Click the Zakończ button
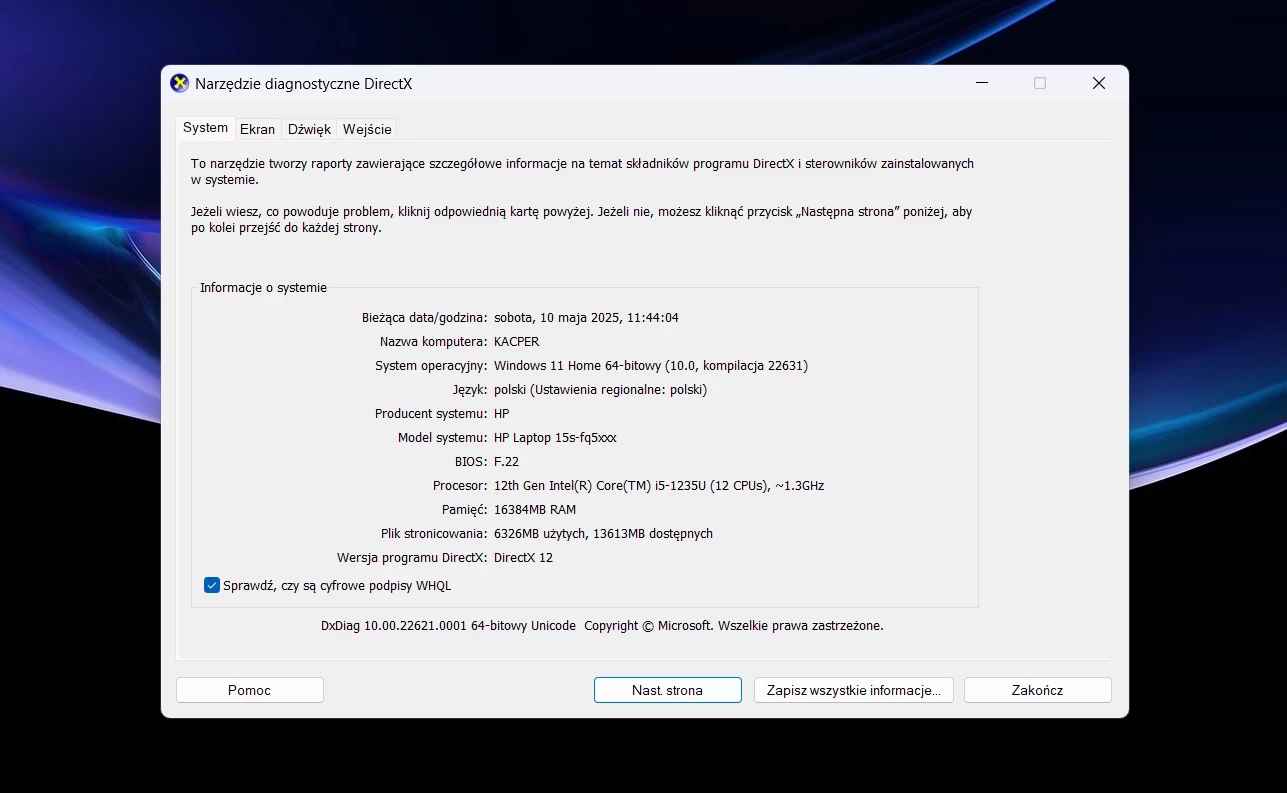 1037,690
